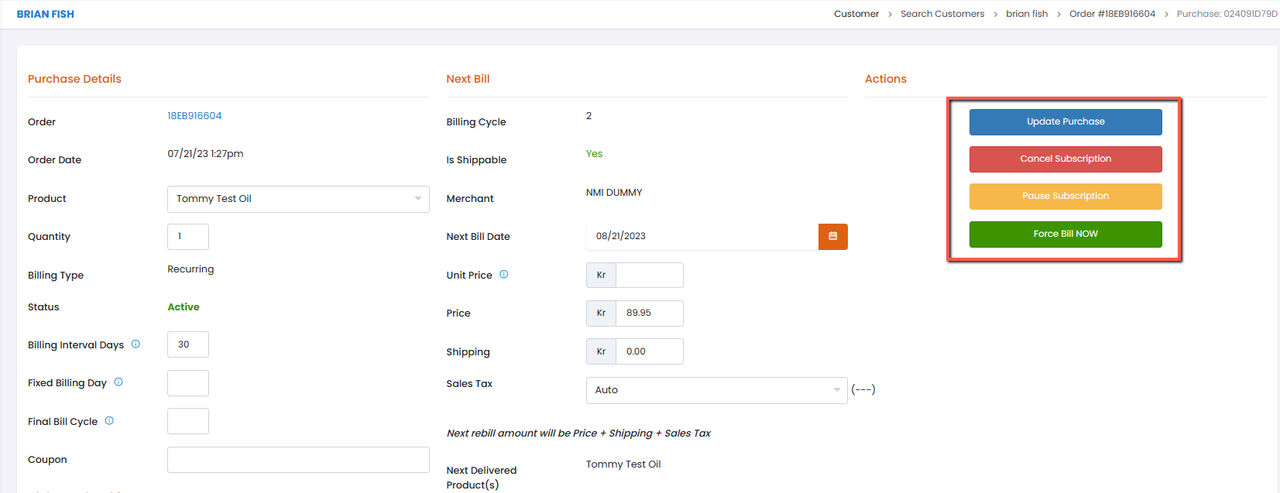Click the Price input showing 89.95
Viewport: 1280px width, 493px height.
click(649, 313)
